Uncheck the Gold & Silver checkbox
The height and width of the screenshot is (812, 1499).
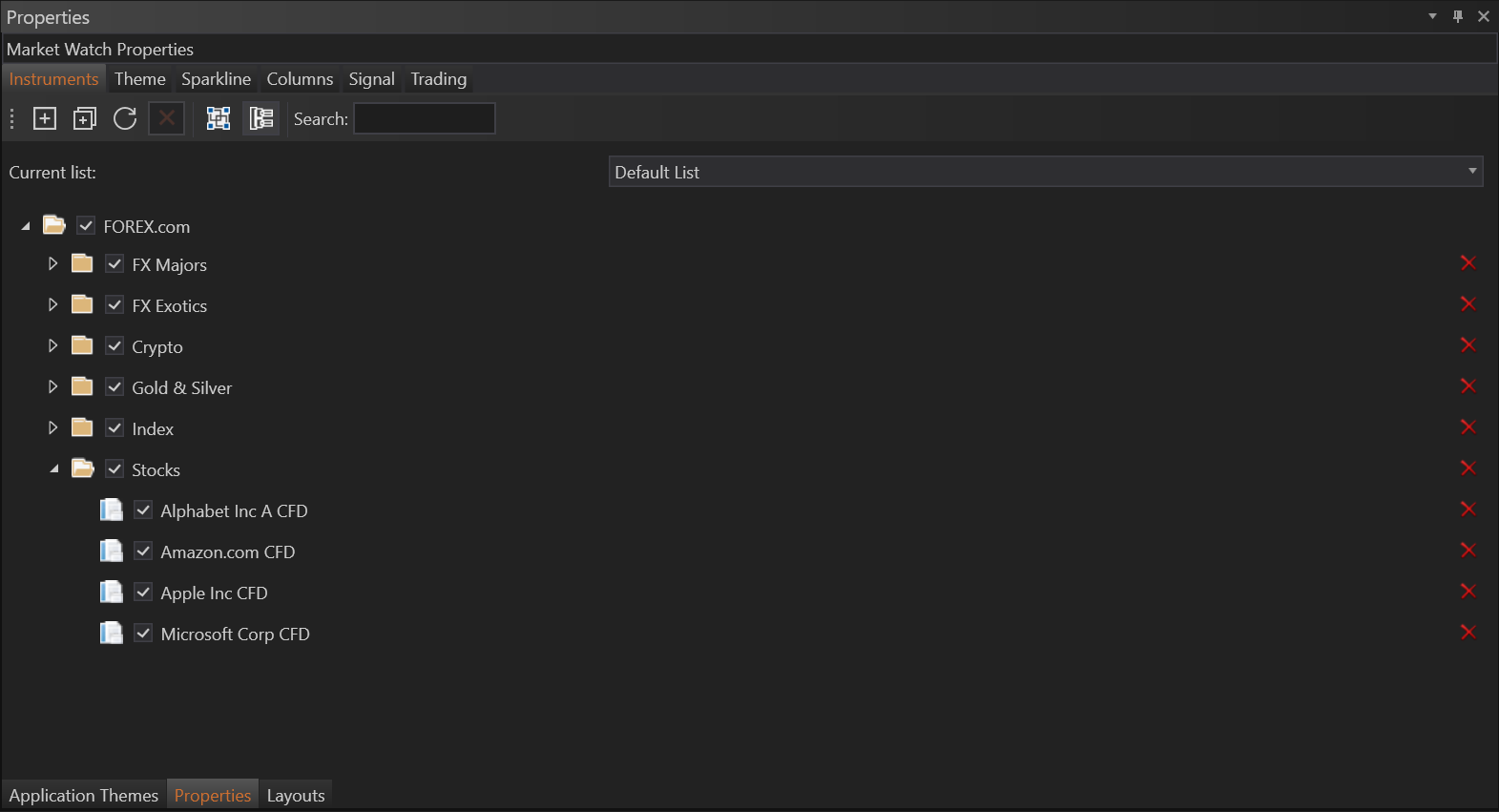115,387
